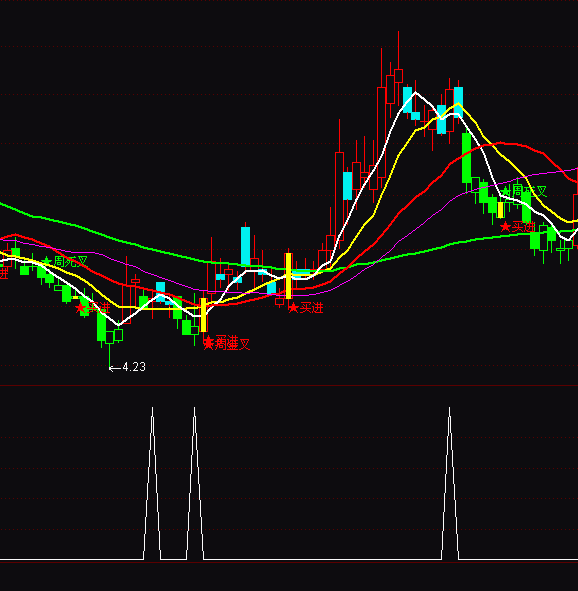
Task: Click the tall cyan candlestick in mid-chart
Action: point(245,246)
